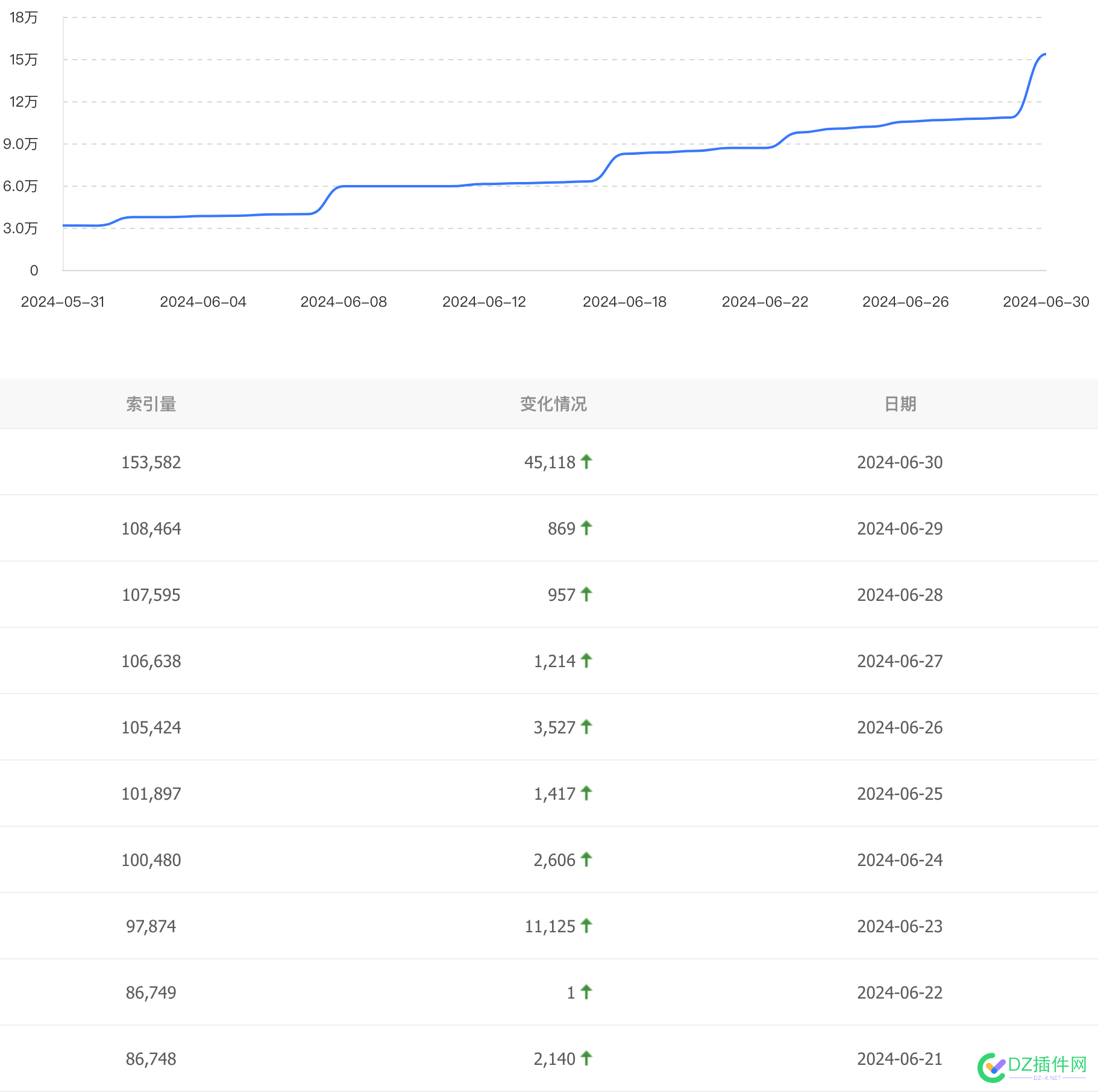Click chart x-axis label 2024-06-08
This screenshot has height=1092, width=1098.
click(x=344, y=302)
